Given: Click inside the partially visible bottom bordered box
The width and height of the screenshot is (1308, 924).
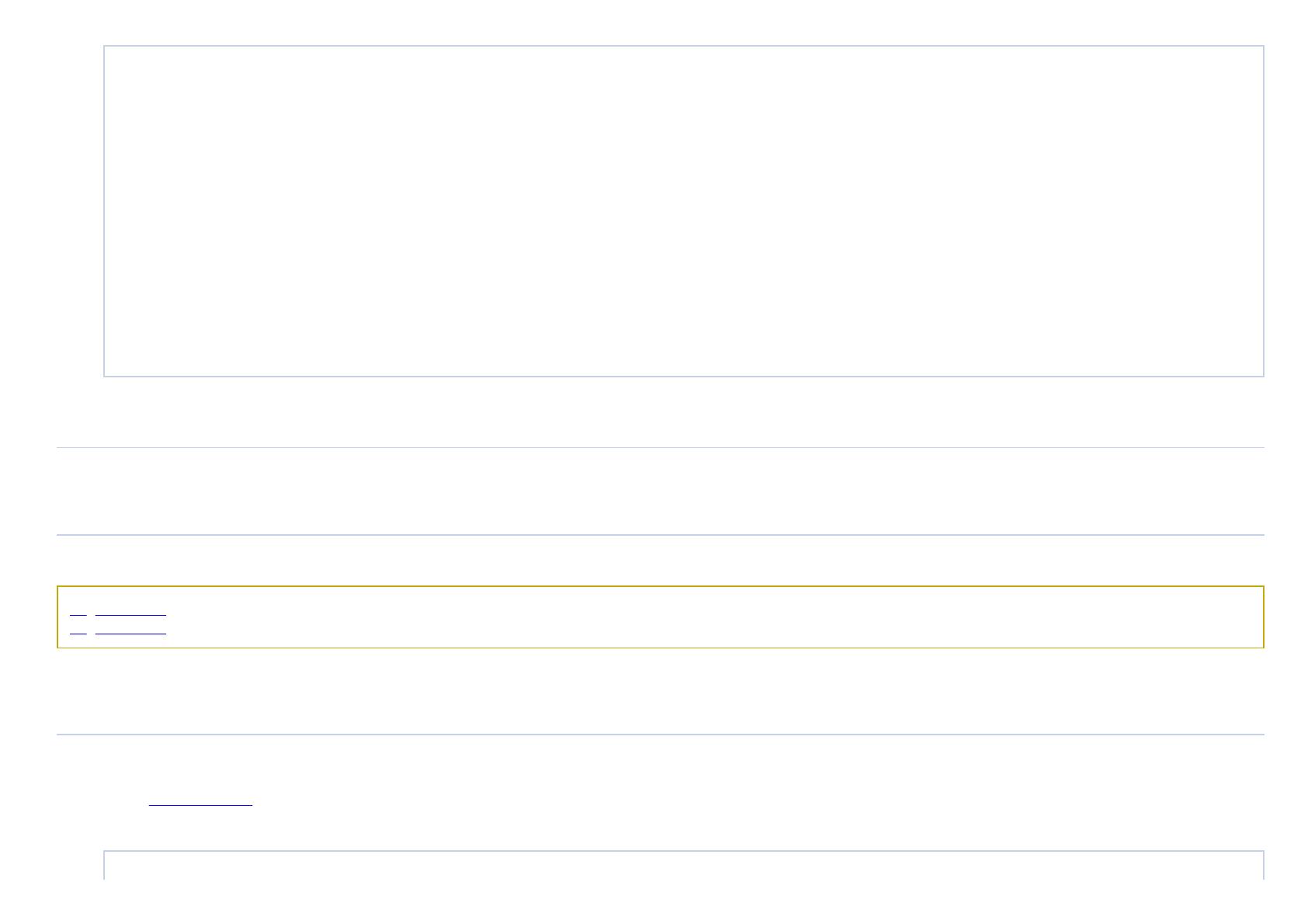Looking at the screenshot, I should [684, 867].
